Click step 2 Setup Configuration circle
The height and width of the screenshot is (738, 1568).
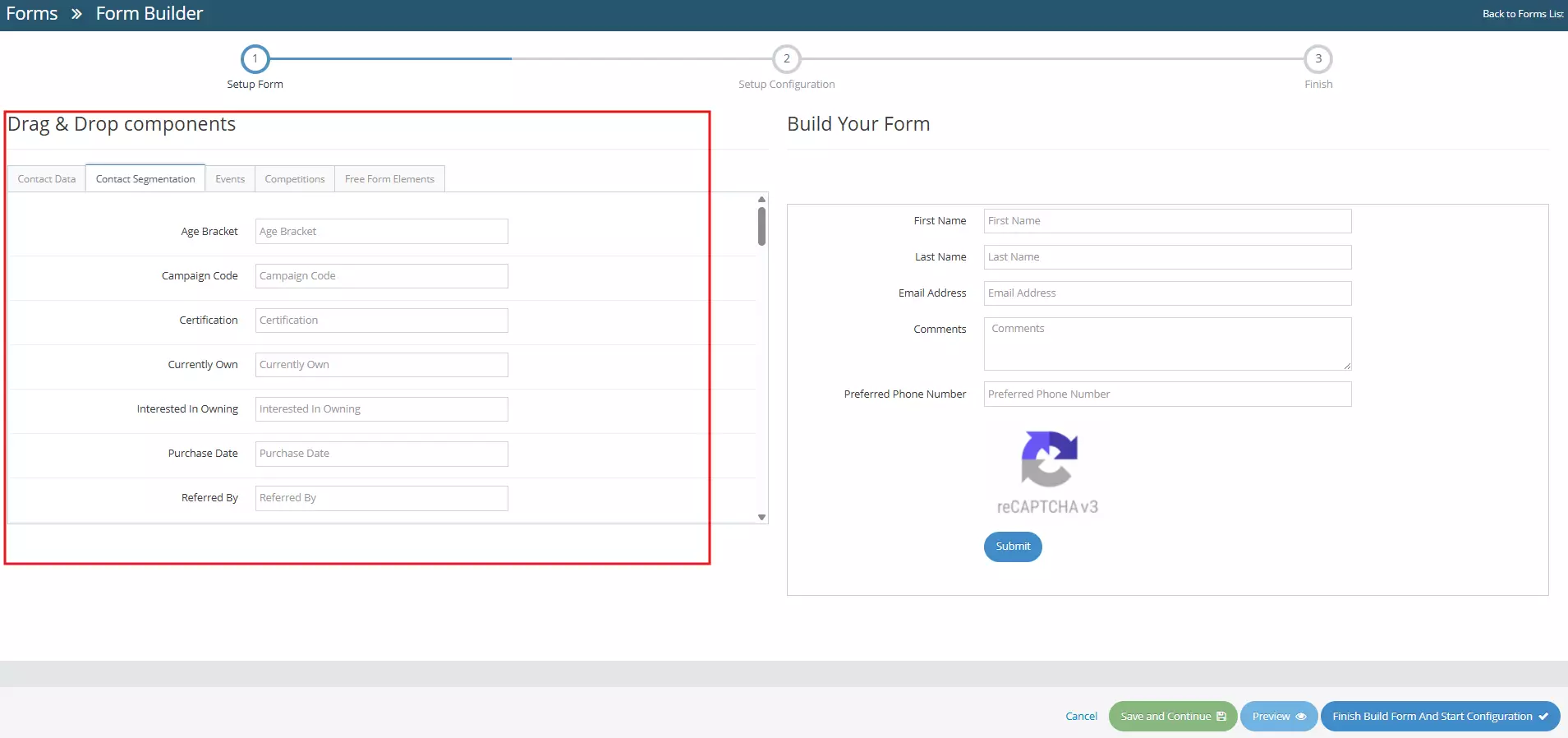[x=786, y=59]
